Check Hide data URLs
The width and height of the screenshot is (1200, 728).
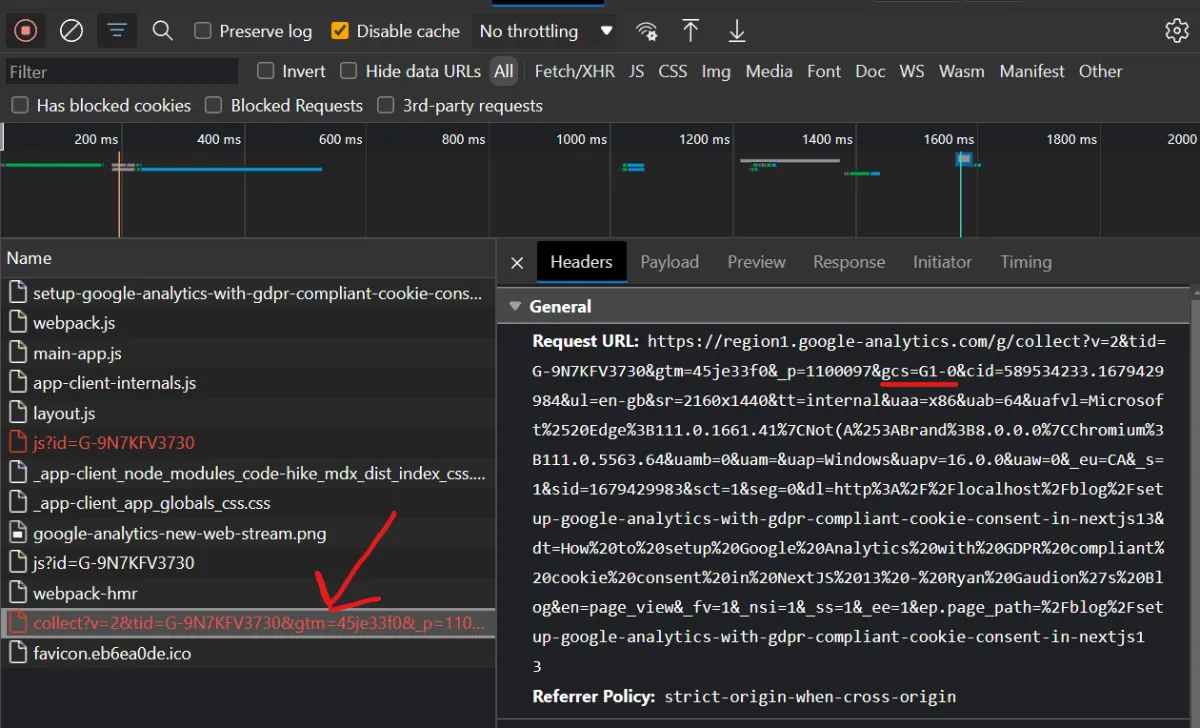click(x=348, y=71)
